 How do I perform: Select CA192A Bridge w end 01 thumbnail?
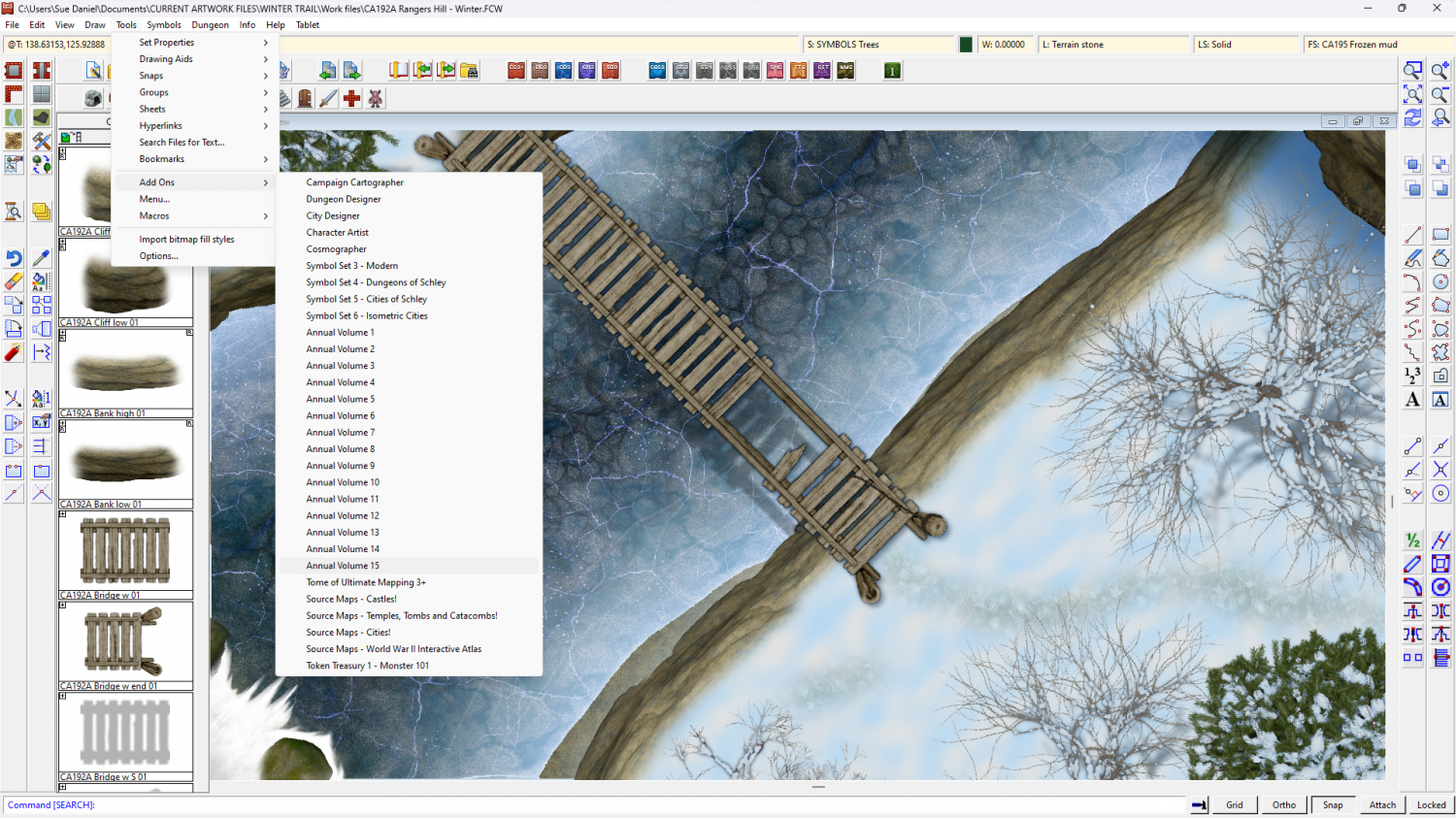click(125, 646)
